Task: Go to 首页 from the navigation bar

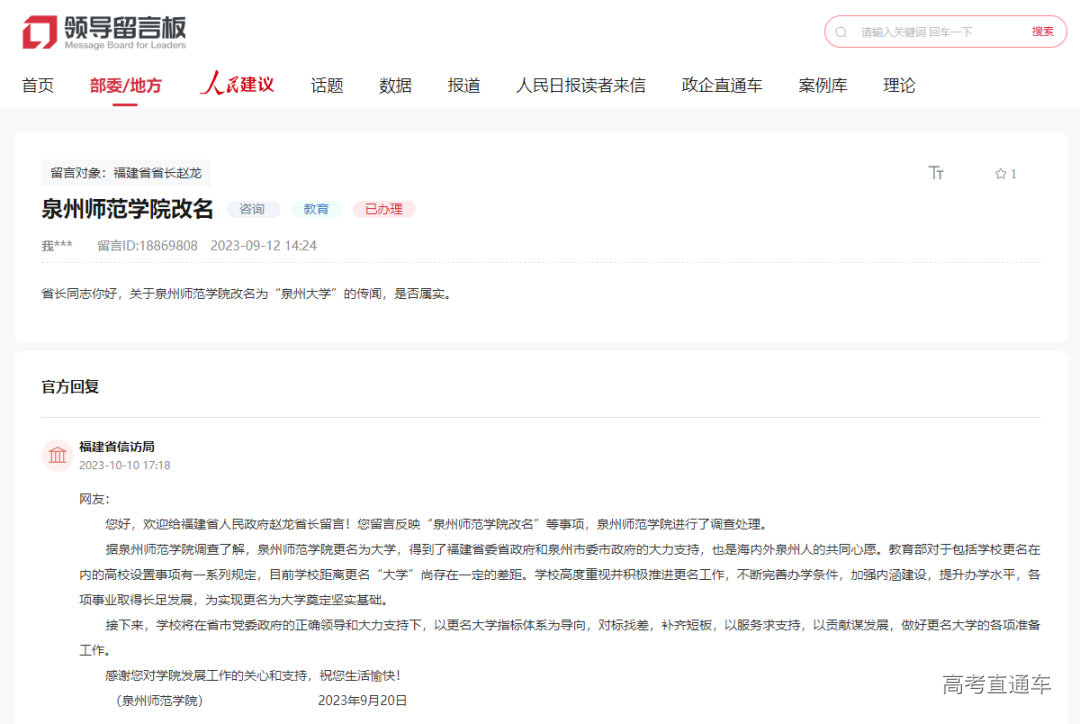Action: click(x=37, y=86)
